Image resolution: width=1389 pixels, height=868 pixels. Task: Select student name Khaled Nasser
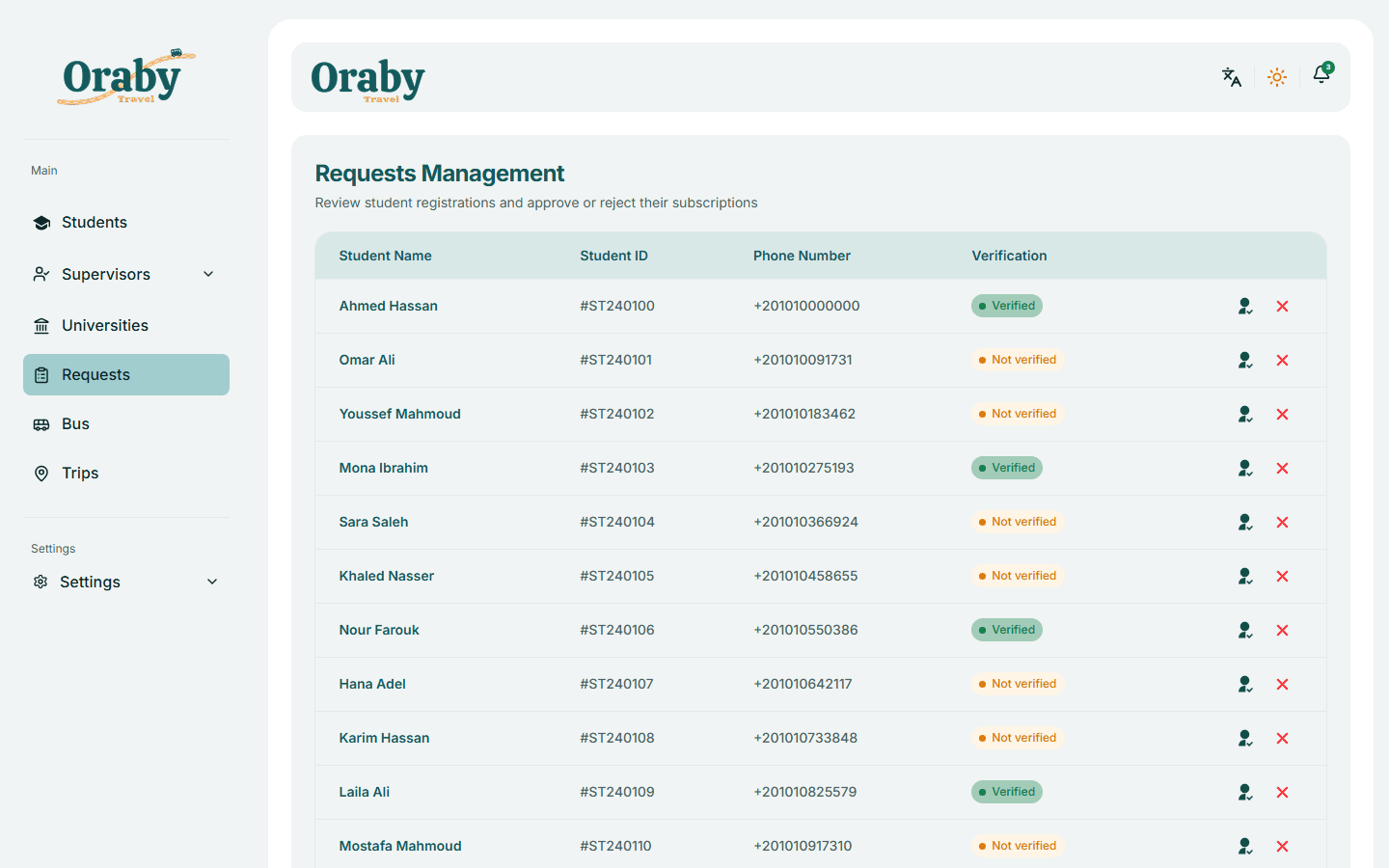[387, 576]
